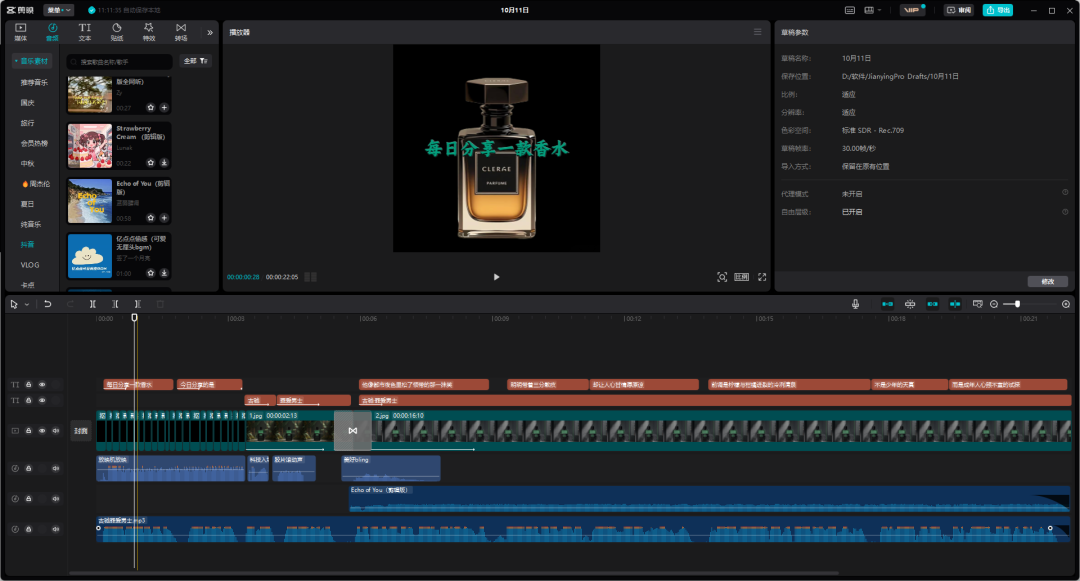Image resolution: width=1080 pixels, height=581 pixels.
Task: Click the 导出 export button
Action: 997,10
